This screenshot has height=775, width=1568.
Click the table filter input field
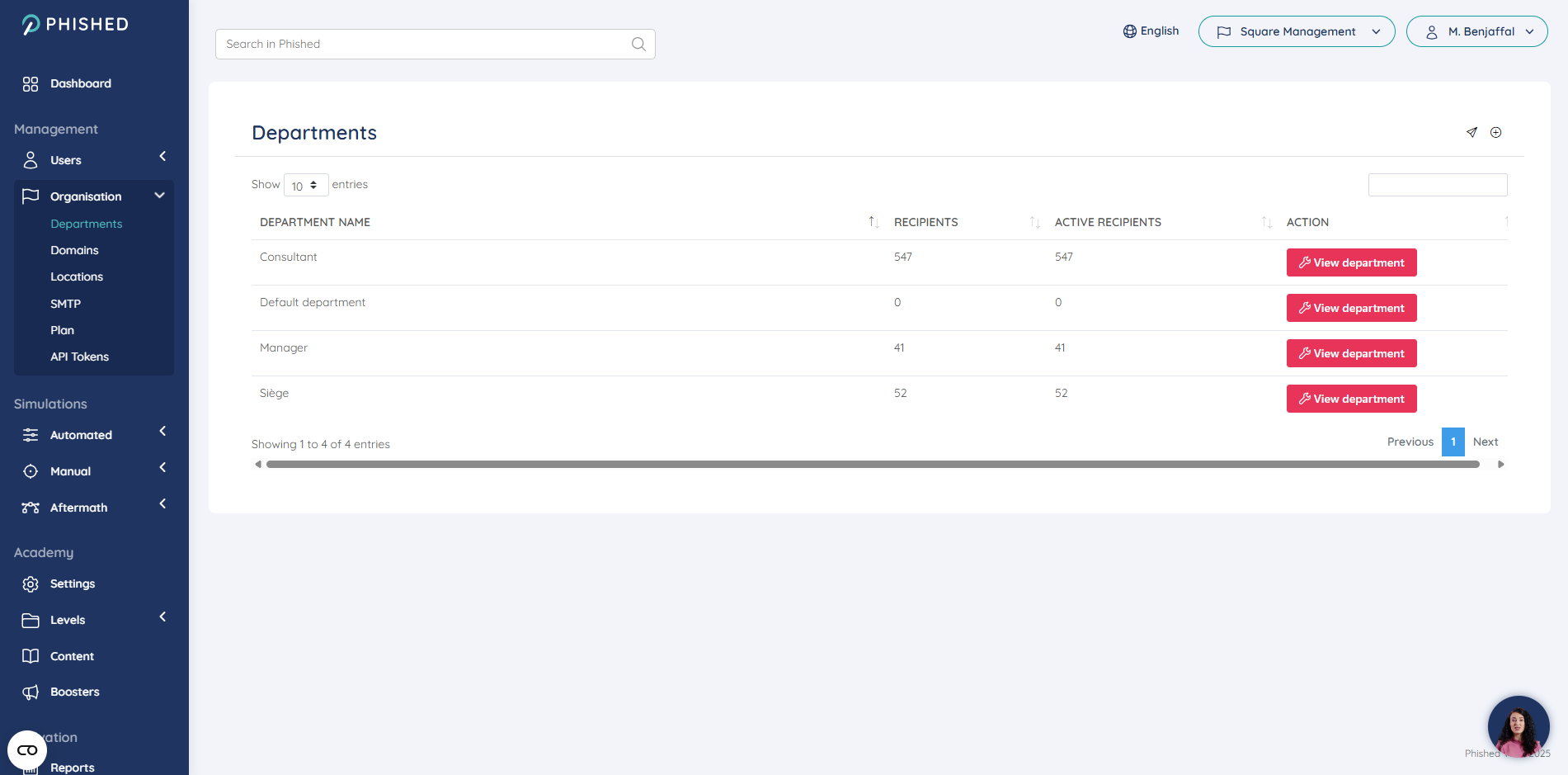pyautogui.click(x=1437, y=185)
